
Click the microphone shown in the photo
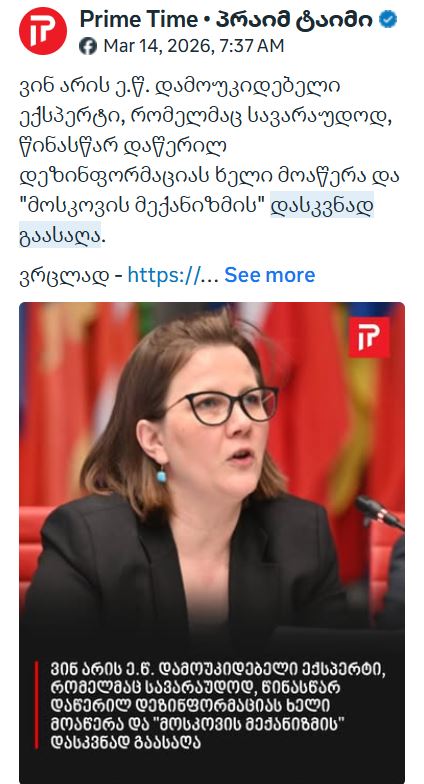[378, 512]
